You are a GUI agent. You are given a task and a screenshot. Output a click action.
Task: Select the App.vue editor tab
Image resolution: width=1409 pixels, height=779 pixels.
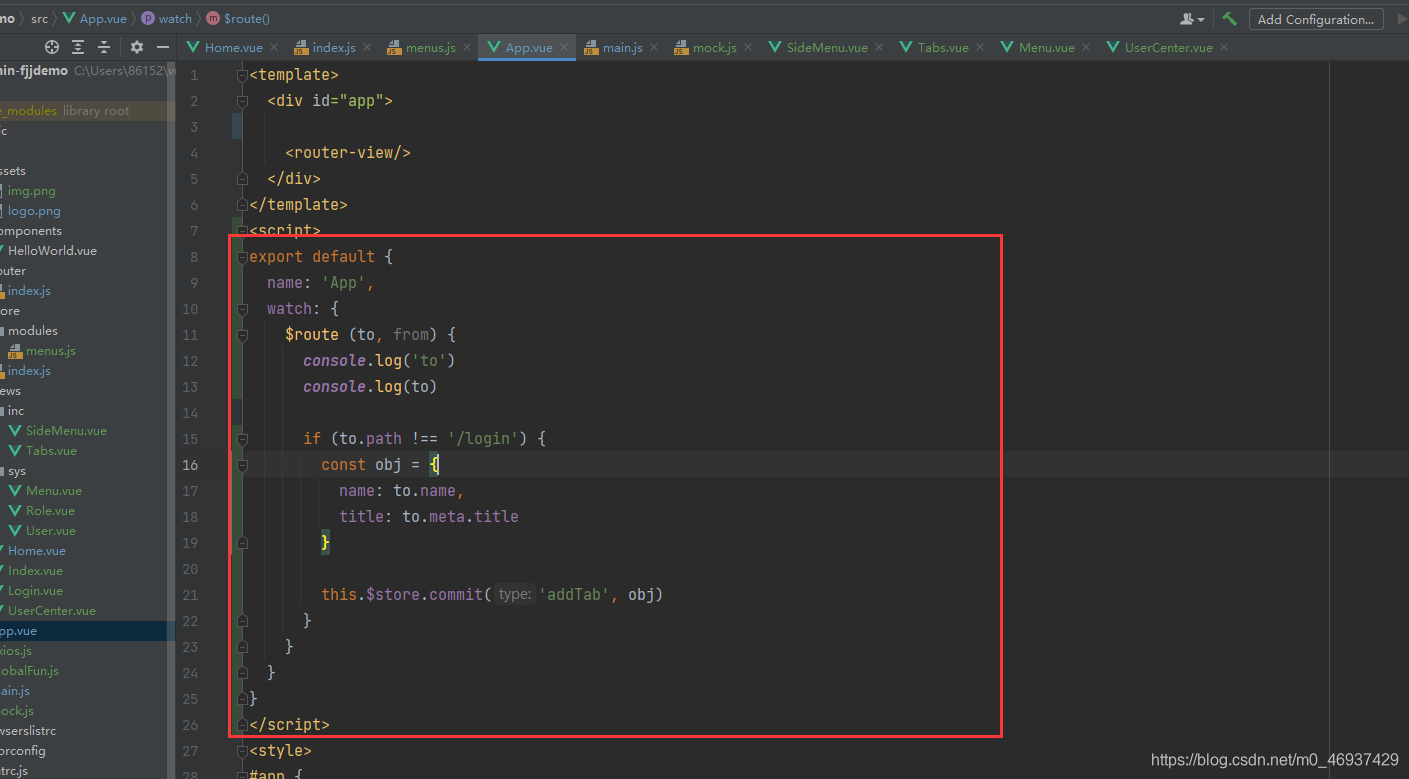coord(528,47)
